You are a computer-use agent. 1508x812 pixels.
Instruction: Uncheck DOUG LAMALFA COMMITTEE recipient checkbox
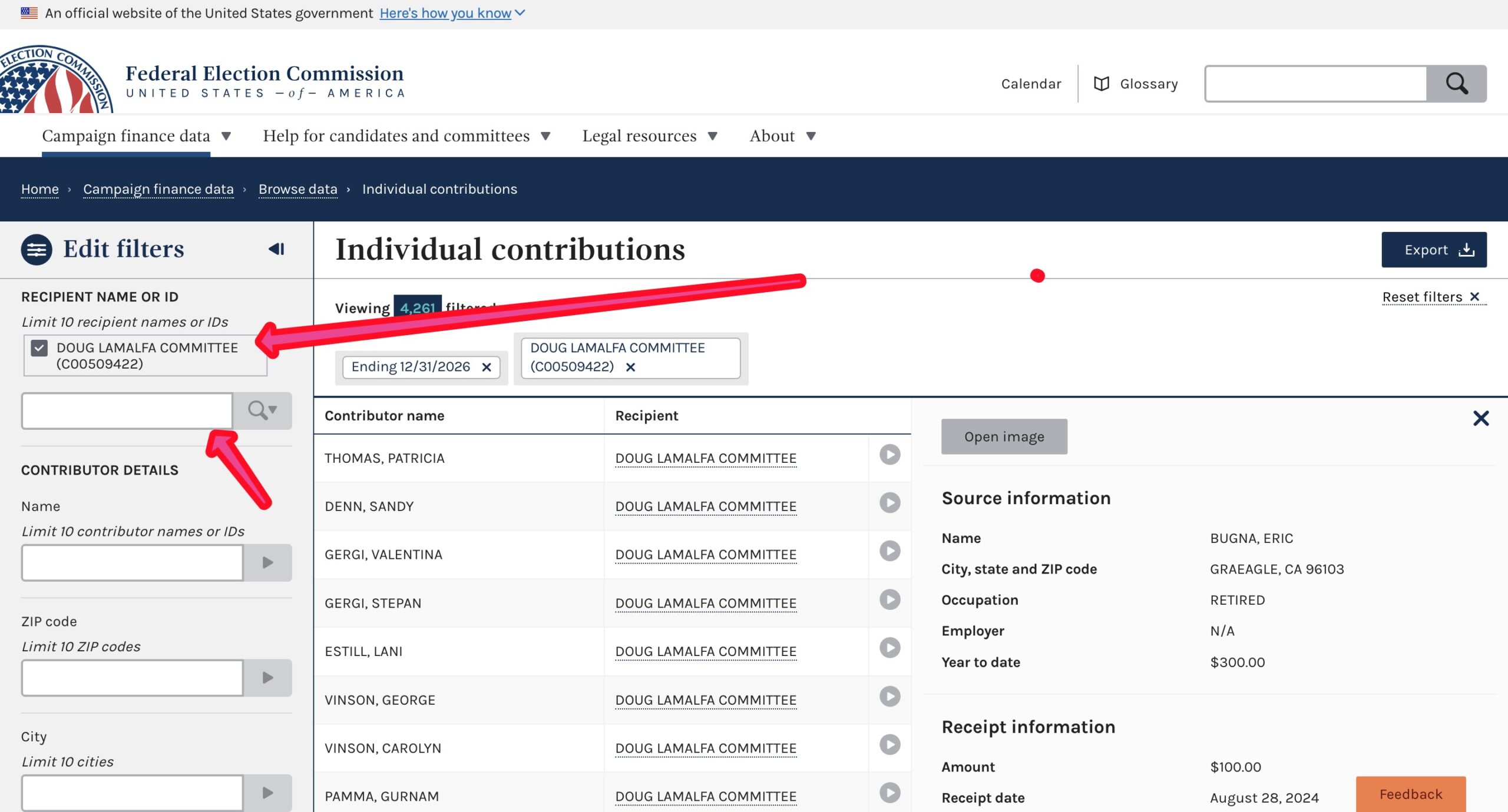pyautogui.click(x=39, y=348)
